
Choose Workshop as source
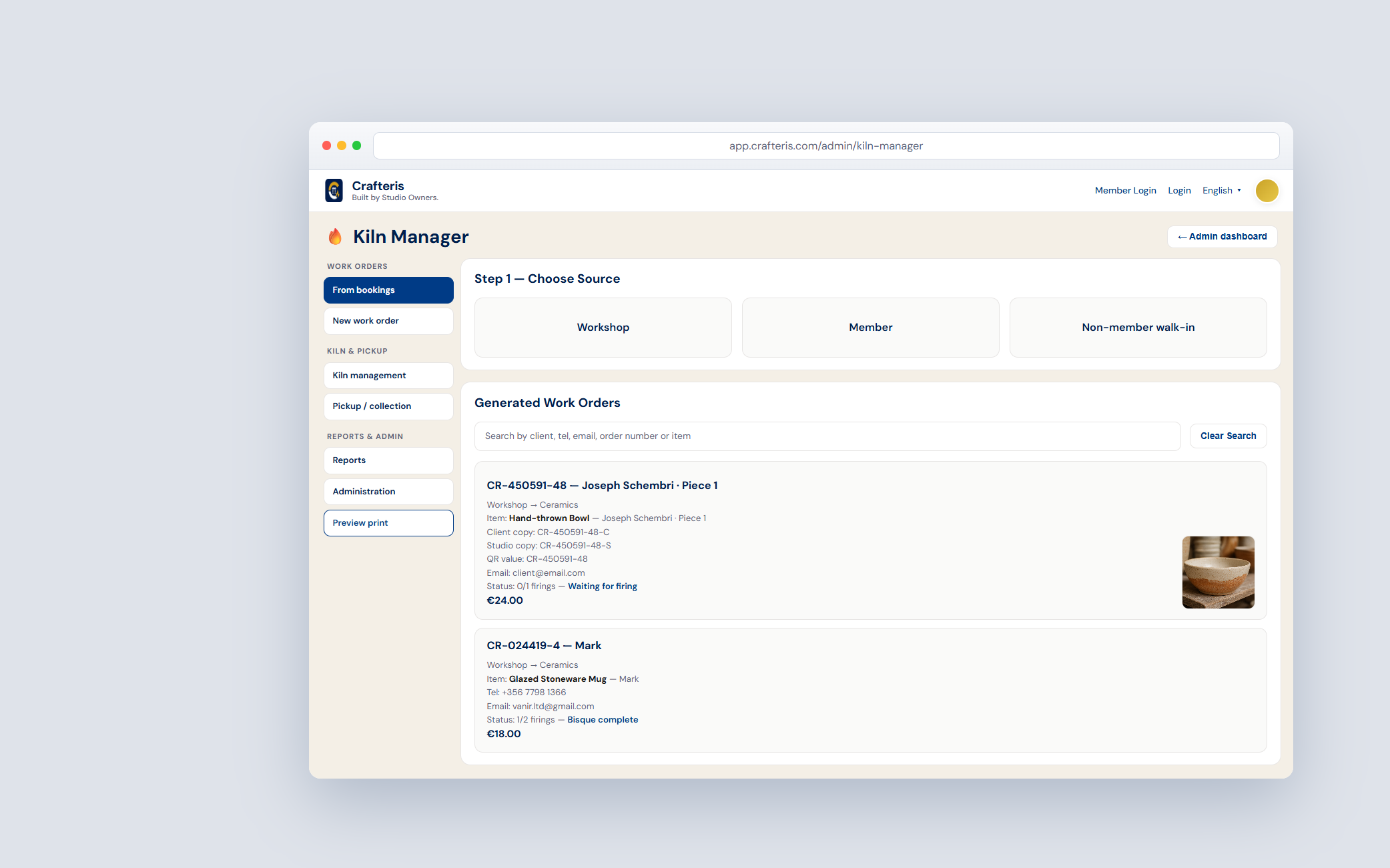click(603, 328)
